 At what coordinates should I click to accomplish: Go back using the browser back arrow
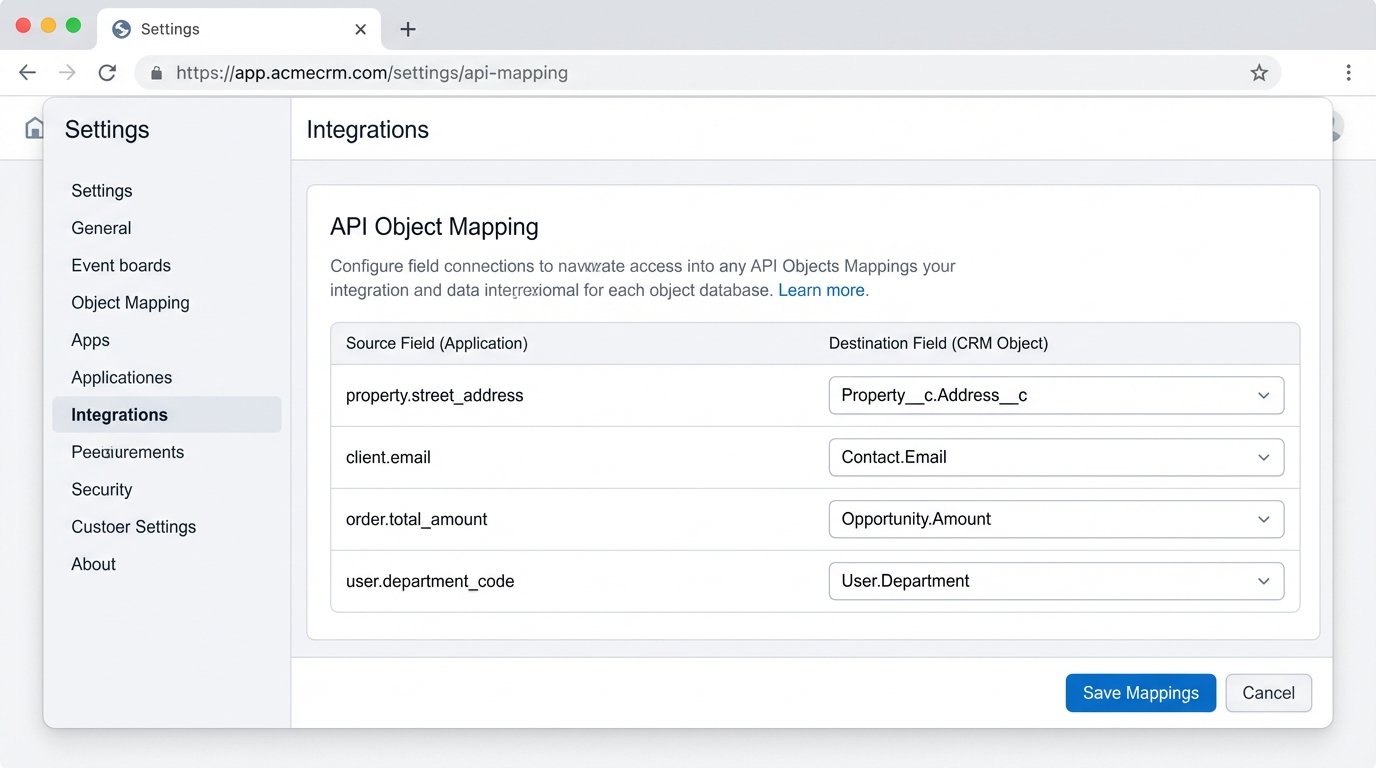(27, 72)
